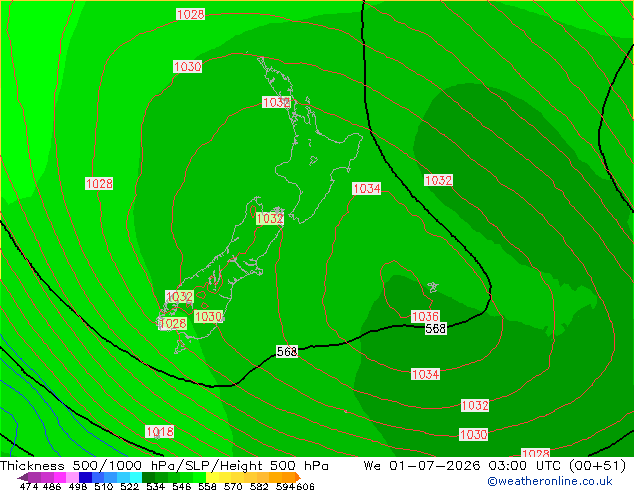Click the 510 legend value

pyautogui.click(x=104, y=486)
